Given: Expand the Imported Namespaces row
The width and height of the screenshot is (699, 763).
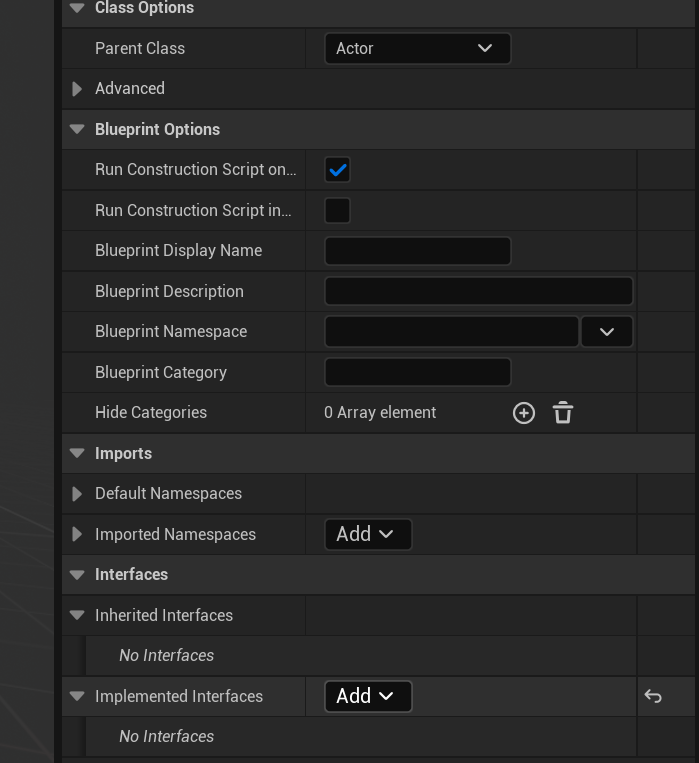Looking at the screenshot, I should click(77, 534).
